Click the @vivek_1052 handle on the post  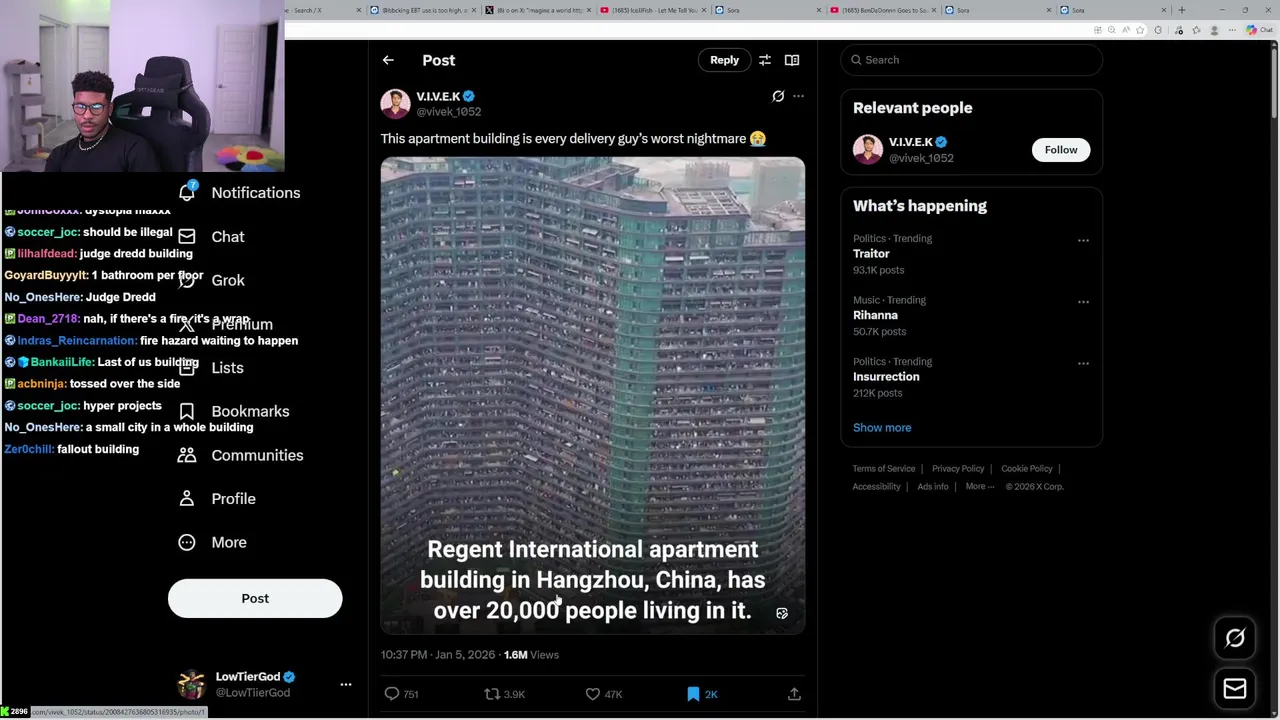point(449,112)
